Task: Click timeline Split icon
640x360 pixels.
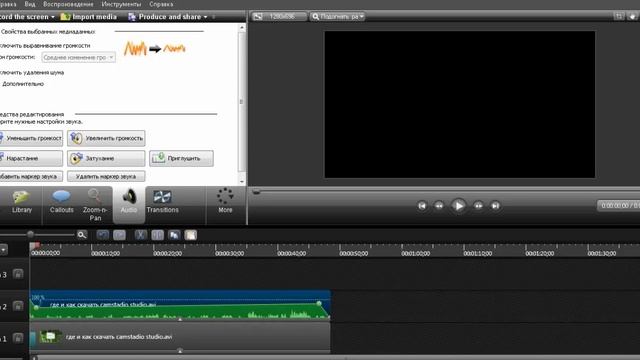Action: tap(158, 235)
